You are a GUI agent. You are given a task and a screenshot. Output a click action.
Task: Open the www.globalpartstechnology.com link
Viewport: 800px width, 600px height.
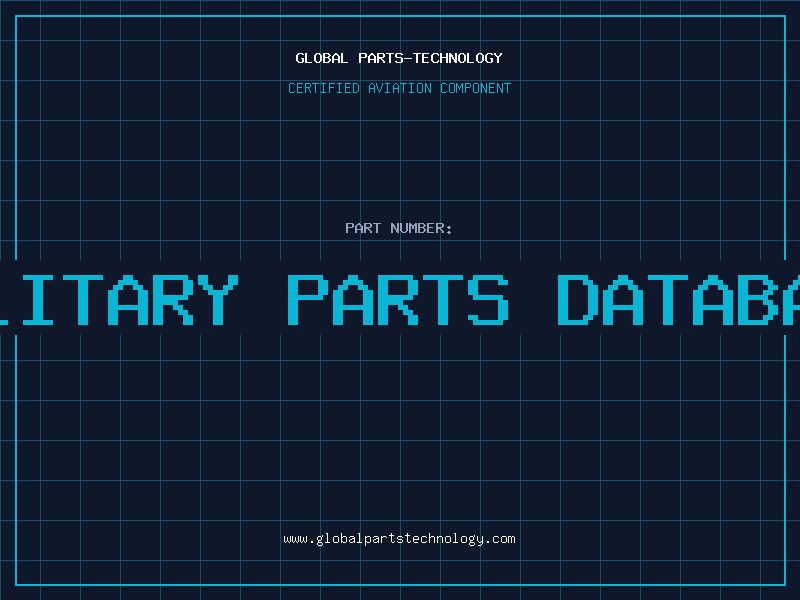pos(399,539)
